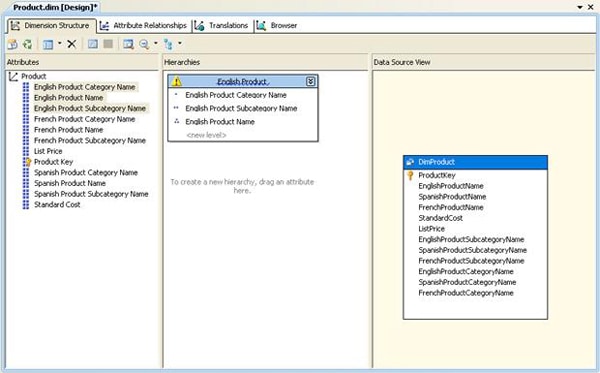Click icon beside List Price attribute

[x=26, y=151]
